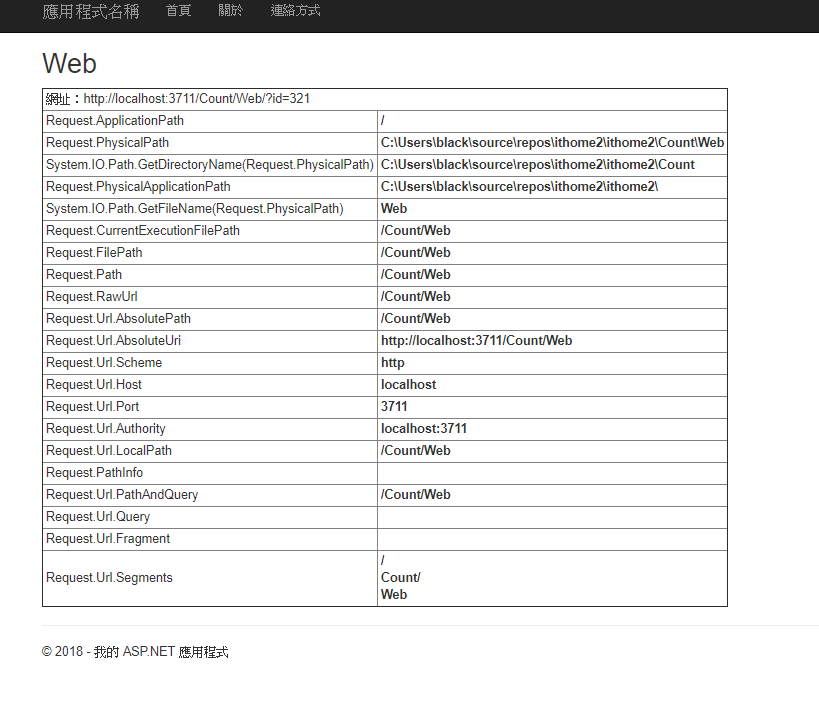Click Request.Url.Port label
The height and width of the screenshot is (705, 819).
click(92, 406)
